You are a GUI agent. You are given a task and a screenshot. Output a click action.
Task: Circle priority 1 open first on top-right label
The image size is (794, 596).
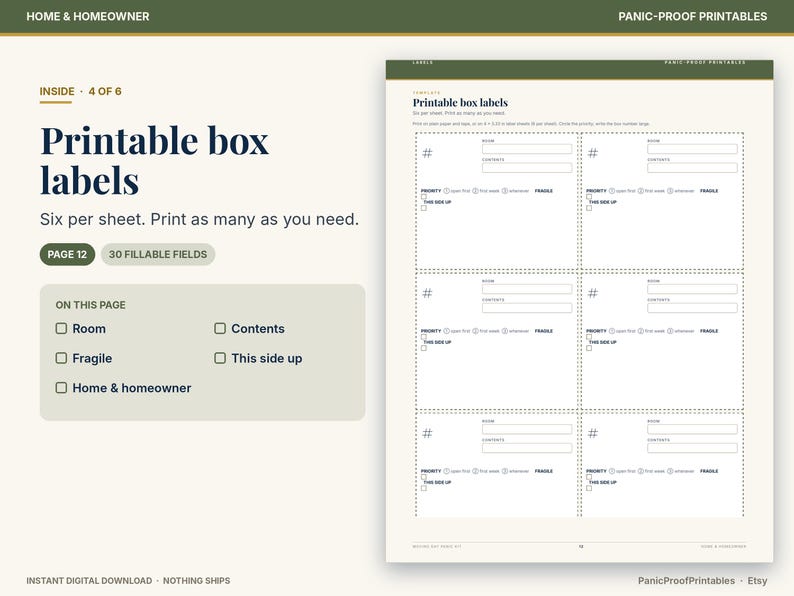[x=612, y=191]
